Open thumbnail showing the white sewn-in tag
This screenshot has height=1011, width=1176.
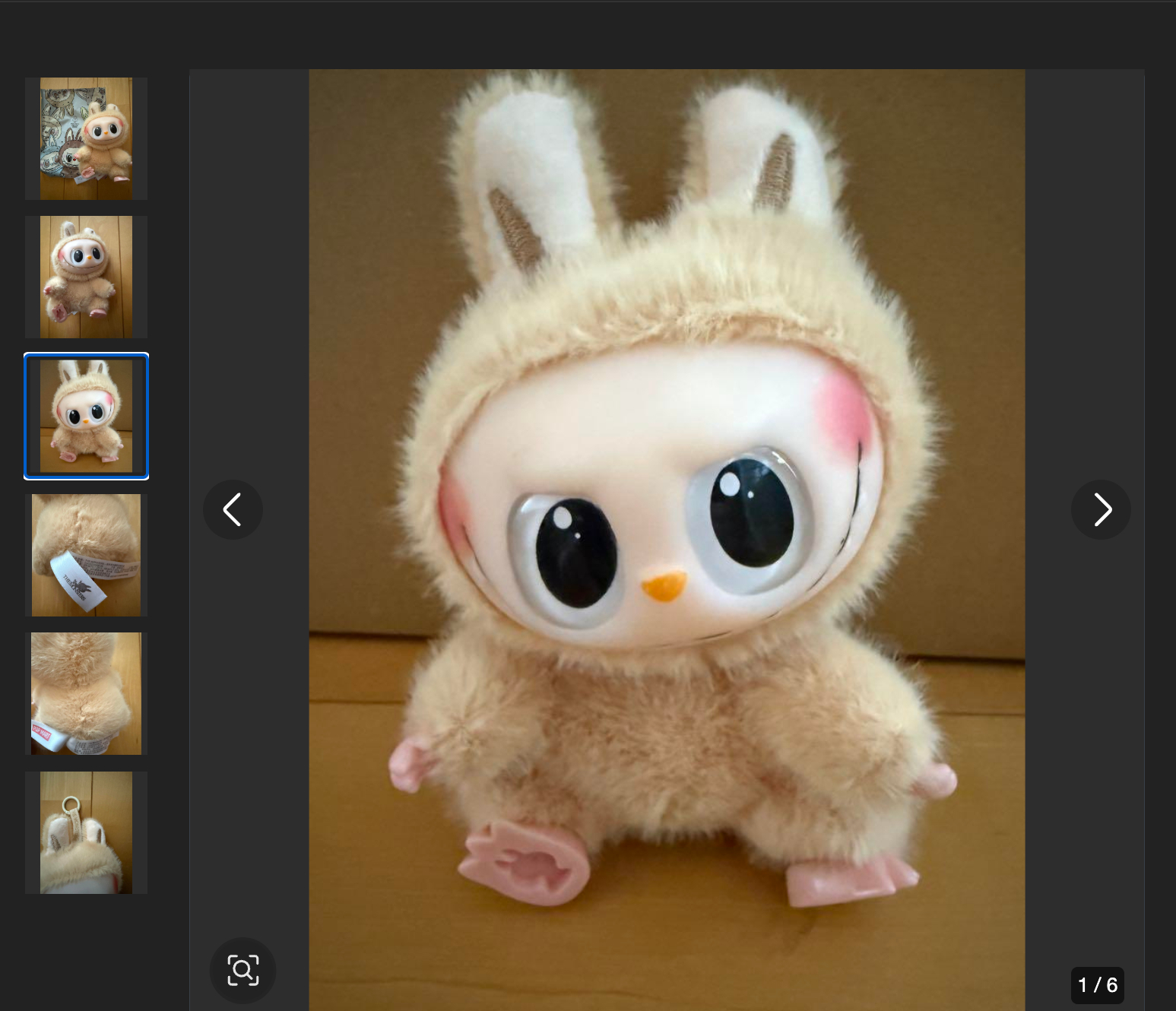[x=86, y=555]
